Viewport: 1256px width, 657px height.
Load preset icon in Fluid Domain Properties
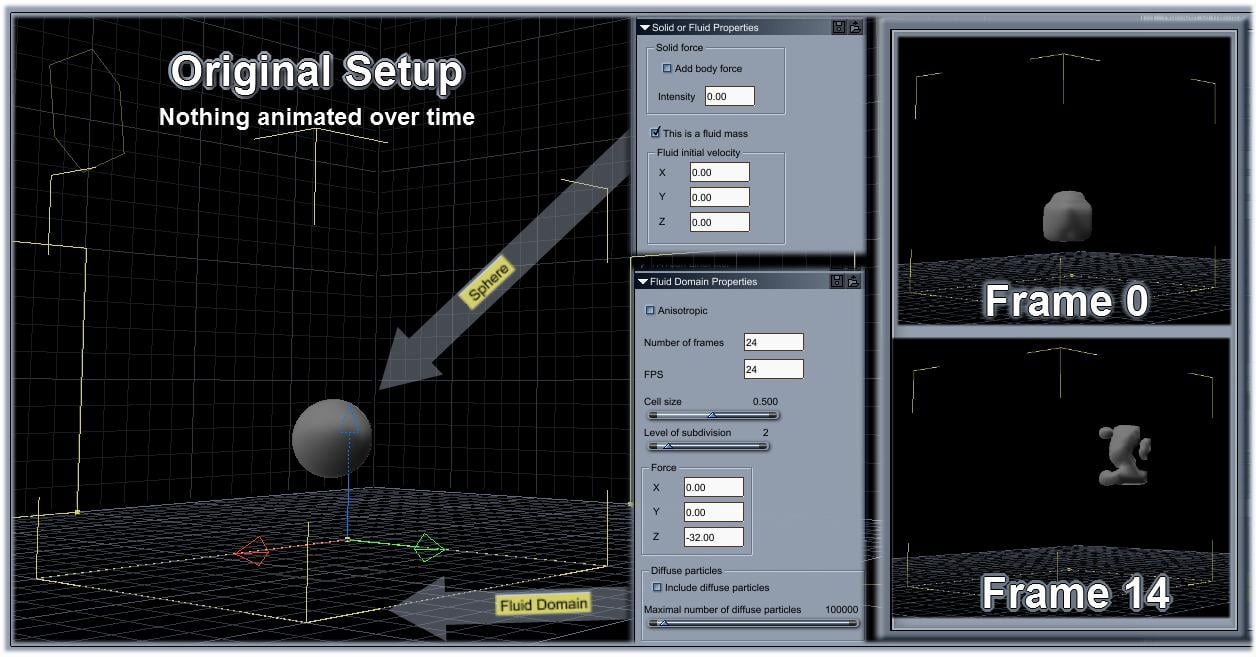coord(855,282)
